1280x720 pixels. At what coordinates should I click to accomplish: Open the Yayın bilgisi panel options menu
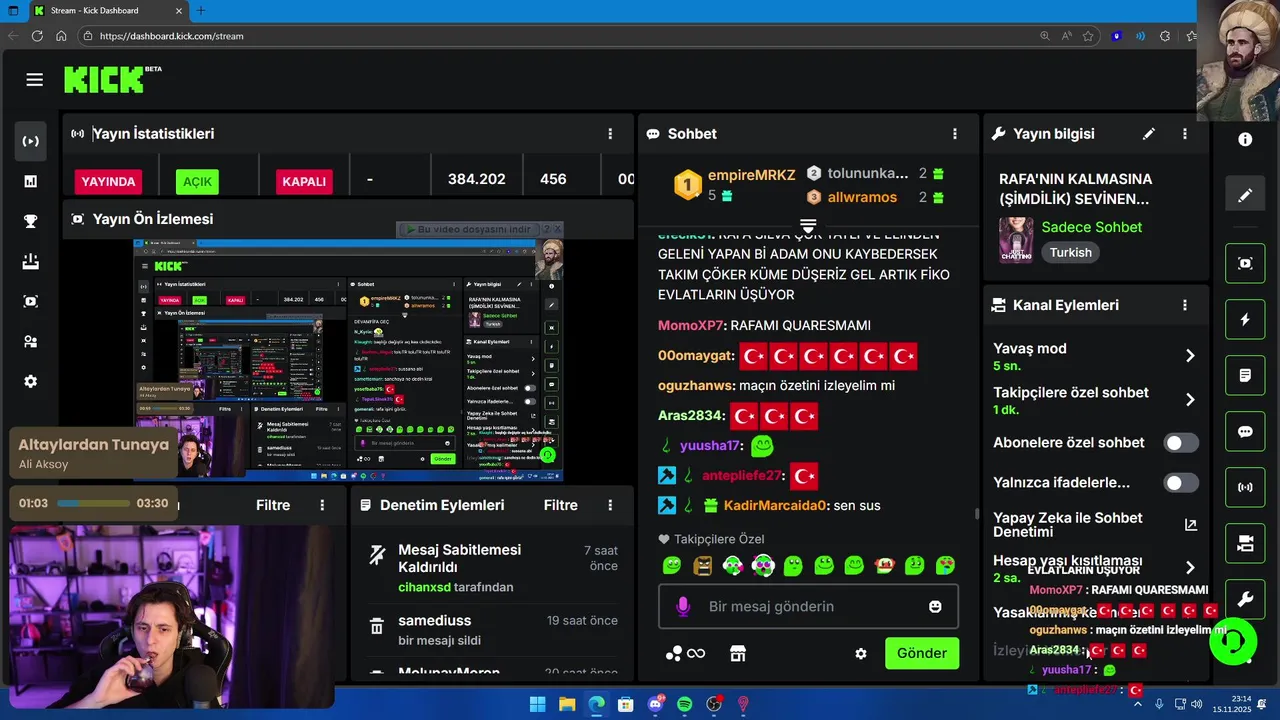pyautogui.click(x=1185, y=133)
